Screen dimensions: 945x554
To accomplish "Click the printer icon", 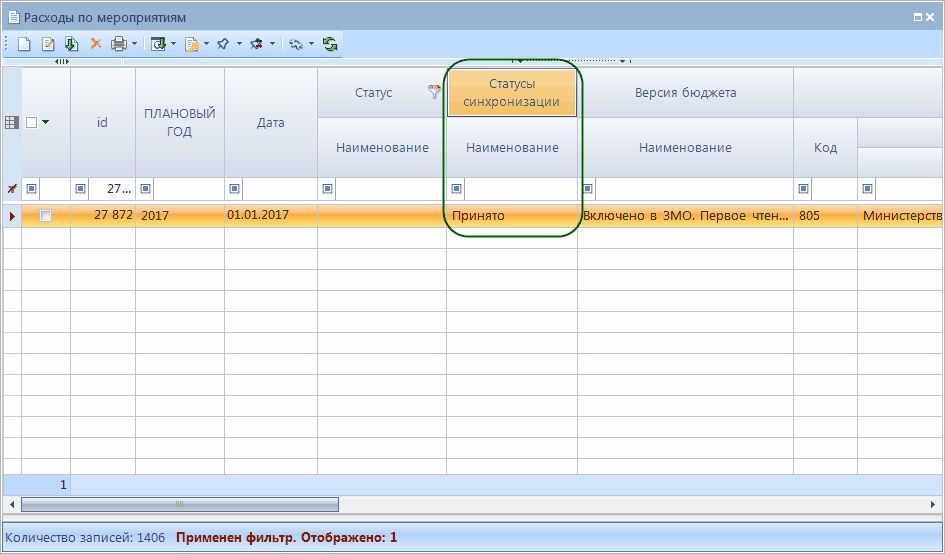I will pyautogui.click(x=119, y=44).
